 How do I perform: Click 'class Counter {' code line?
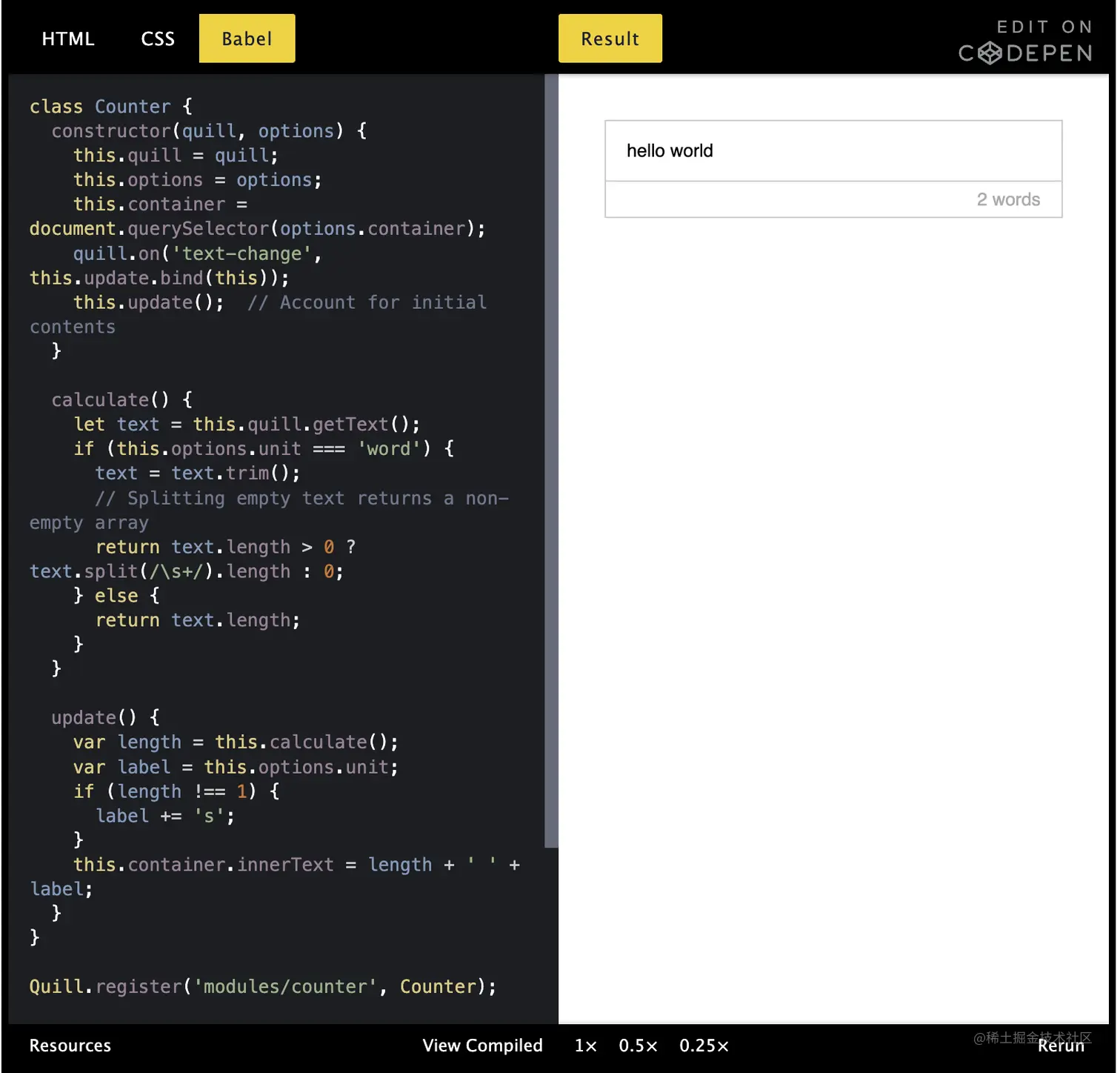coord(111,107)
